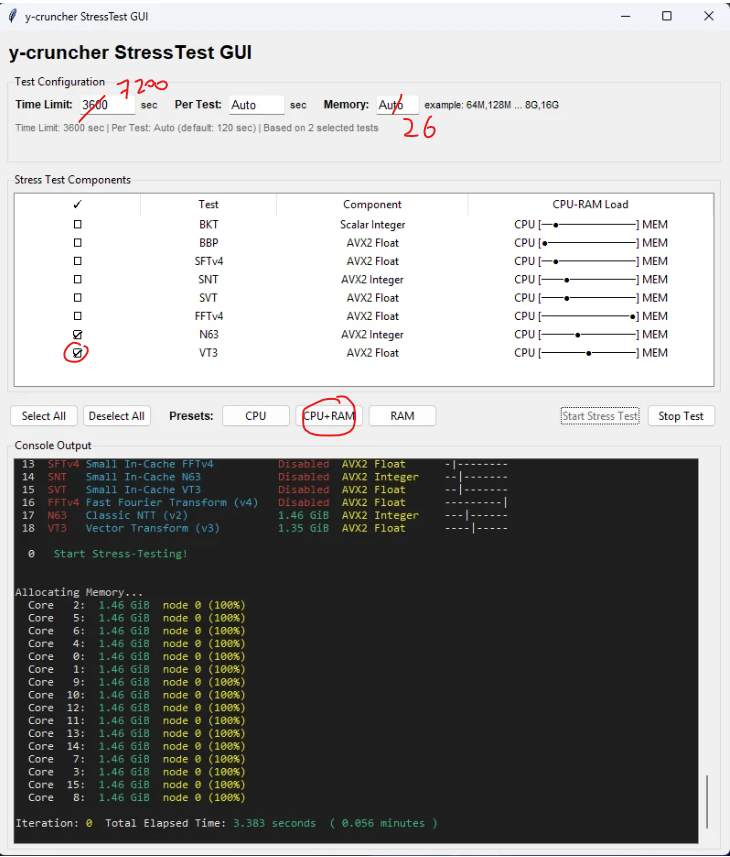
Task: Click the AVX2 Float cell for FFTv4
Action: point(372,316)
